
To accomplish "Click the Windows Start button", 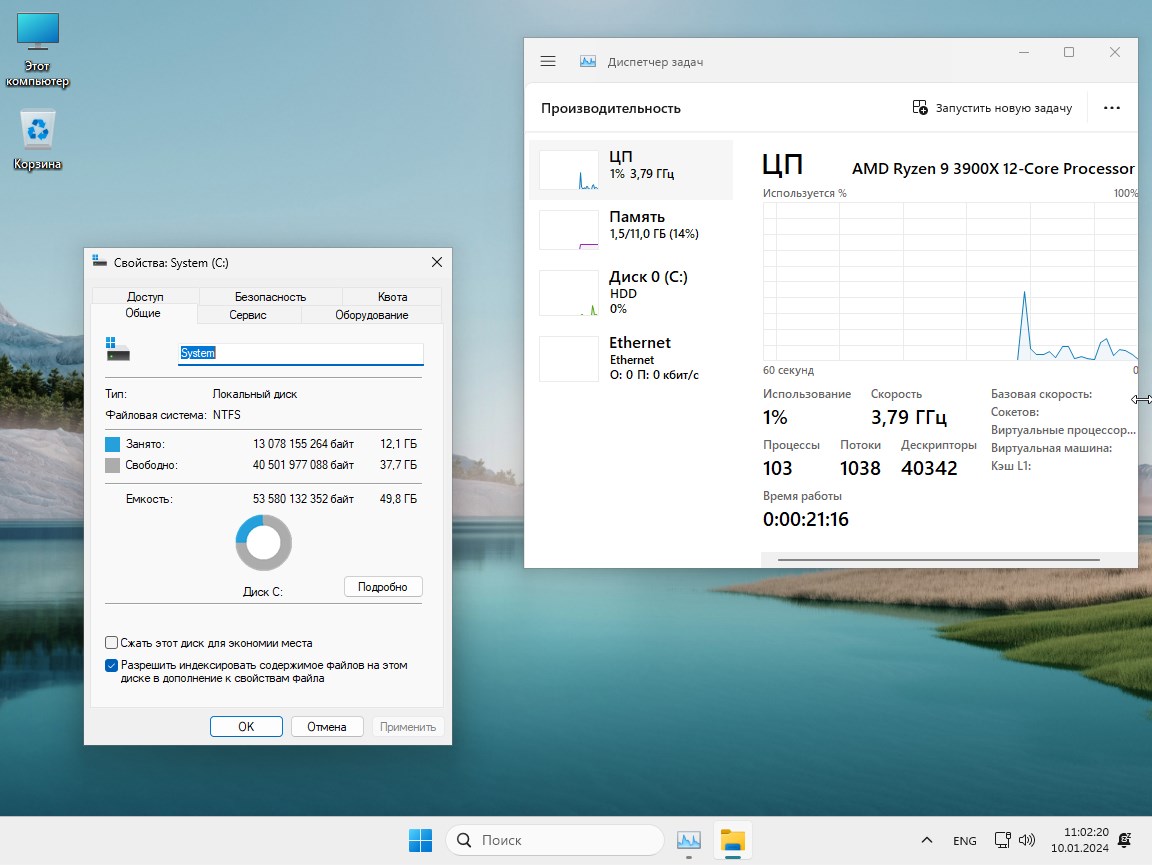I will click(x=420, y=841).
